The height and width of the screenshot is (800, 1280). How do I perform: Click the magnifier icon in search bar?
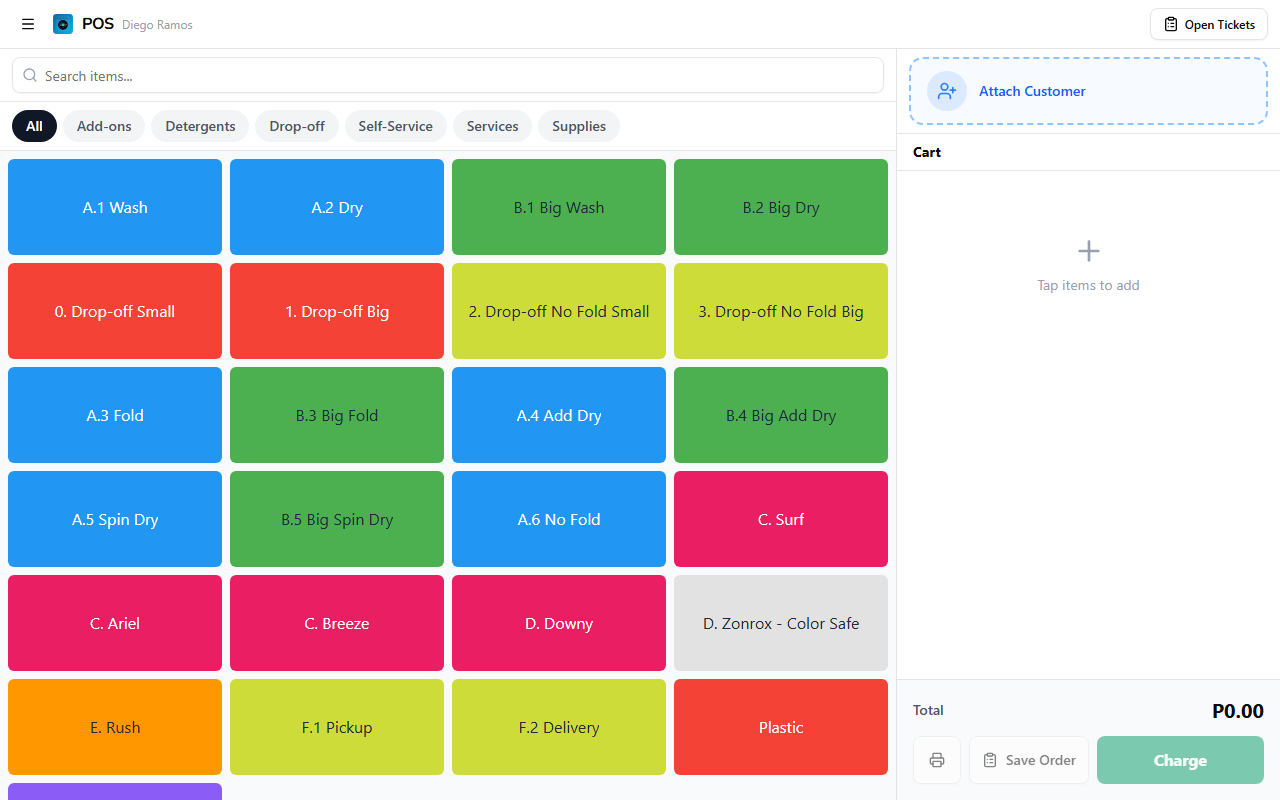pyautogui.click(x=30, y=76)
